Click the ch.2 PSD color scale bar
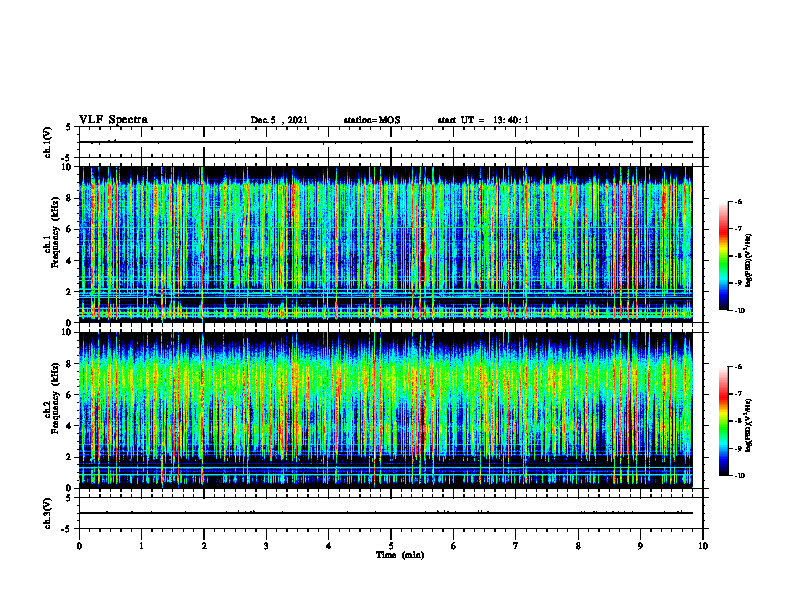Viewport: 792px width, 612px height. 724,421
